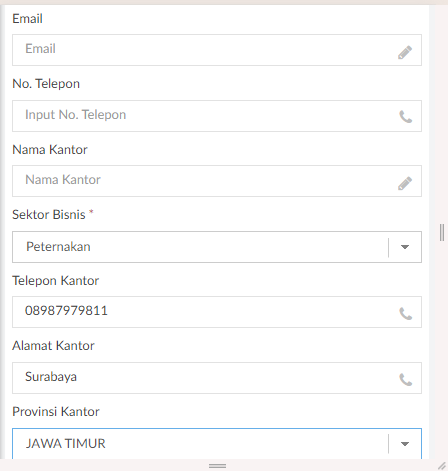Image resolution: width=448 pixels, height=471 pixels.
Task: Focus the Nama Kantor input field
Action: point(217,181)
